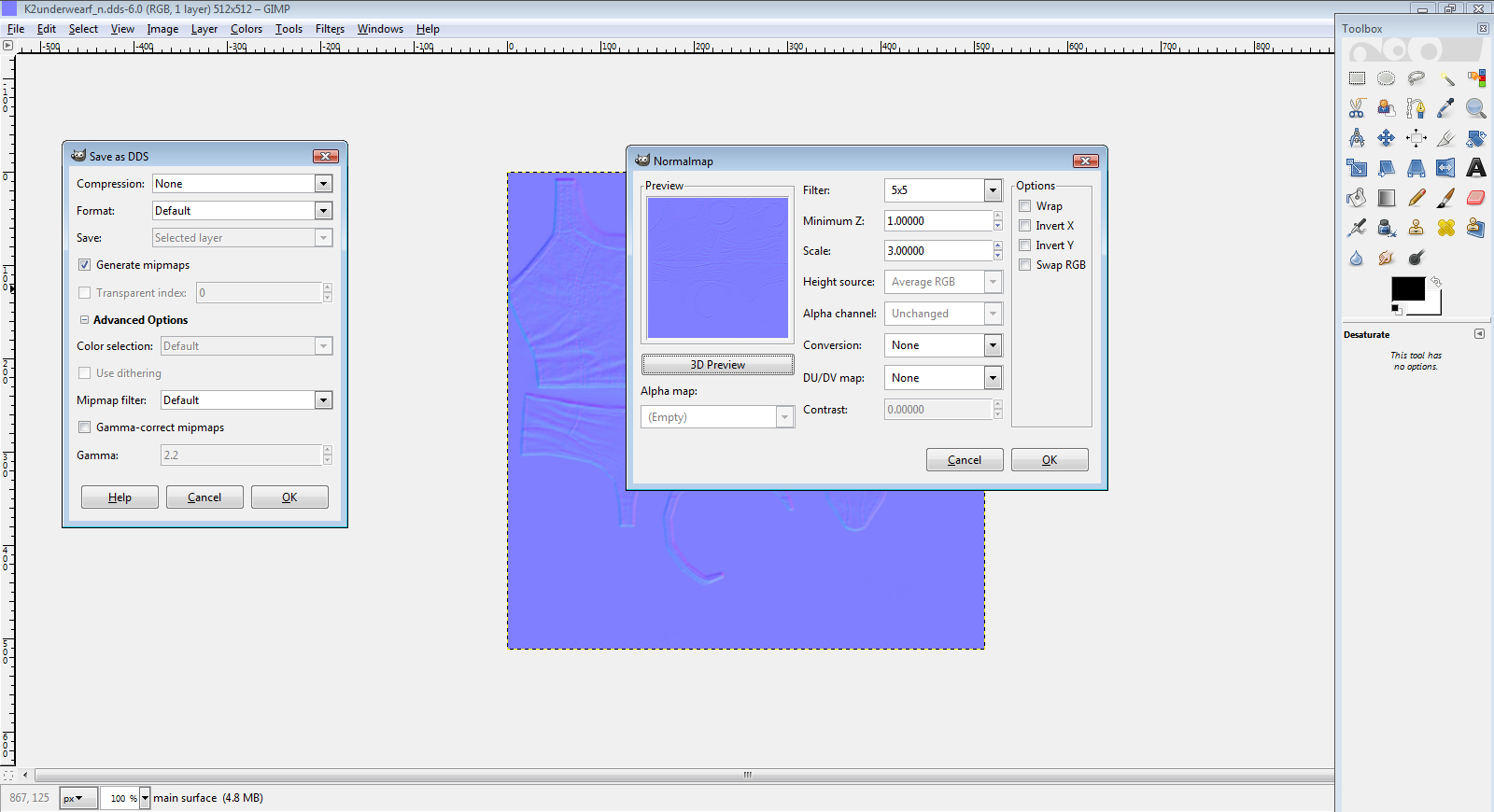Toggle Generate mipmaps checkbox
This screenshot has width=1494, height=812.
(85, 265)
